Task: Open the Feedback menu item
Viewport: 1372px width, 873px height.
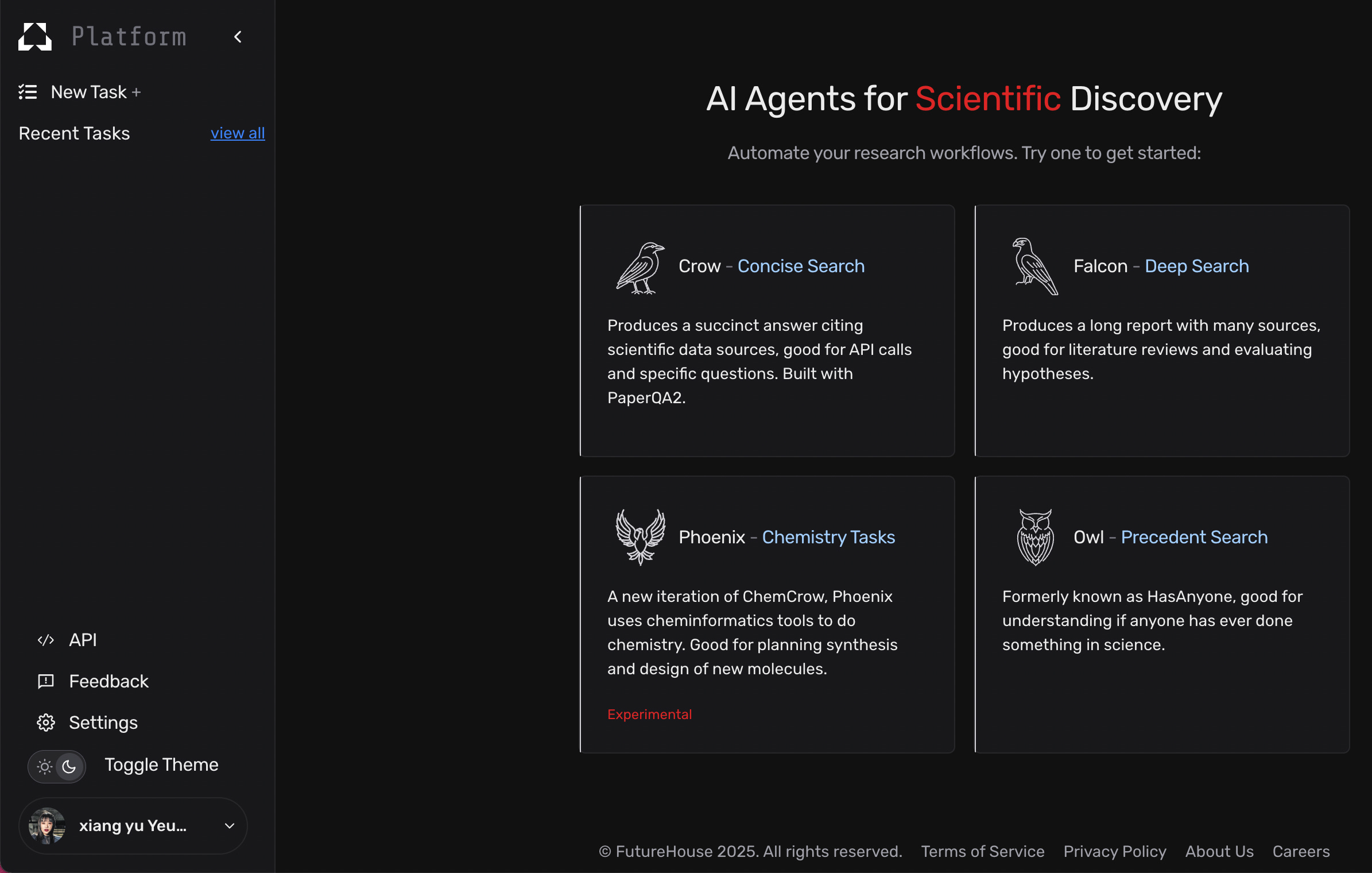Action: (108, 681)
